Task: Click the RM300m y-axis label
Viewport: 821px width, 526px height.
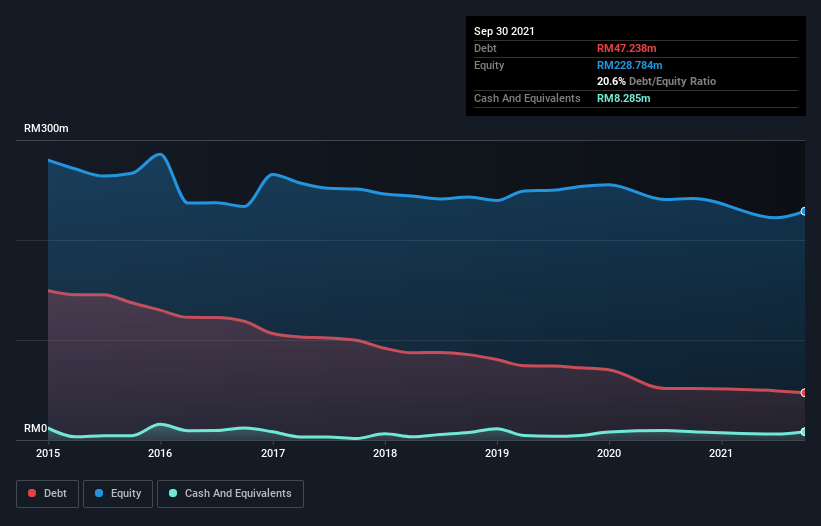Action: pyautogui.click(x=46, y=128)
